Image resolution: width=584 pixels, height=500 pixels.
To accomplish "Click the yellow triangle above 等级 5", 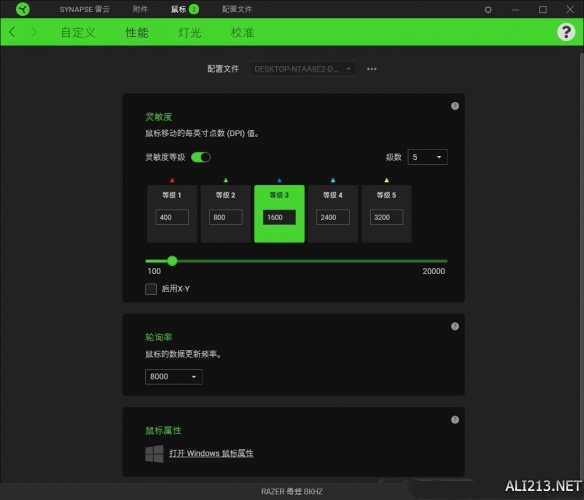I will (387, 180).
